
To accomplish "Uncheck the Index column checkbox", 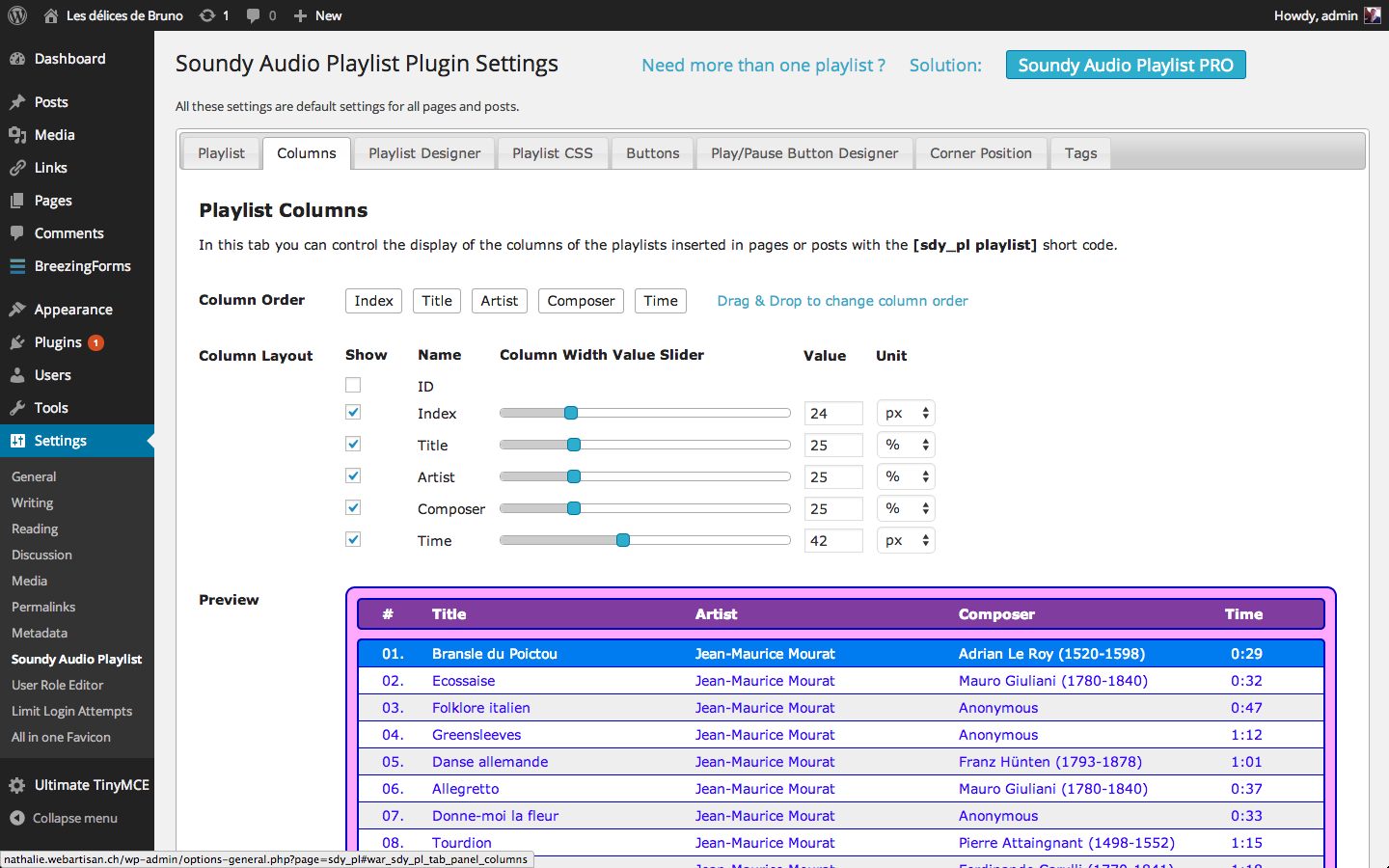I will point(353,412).
